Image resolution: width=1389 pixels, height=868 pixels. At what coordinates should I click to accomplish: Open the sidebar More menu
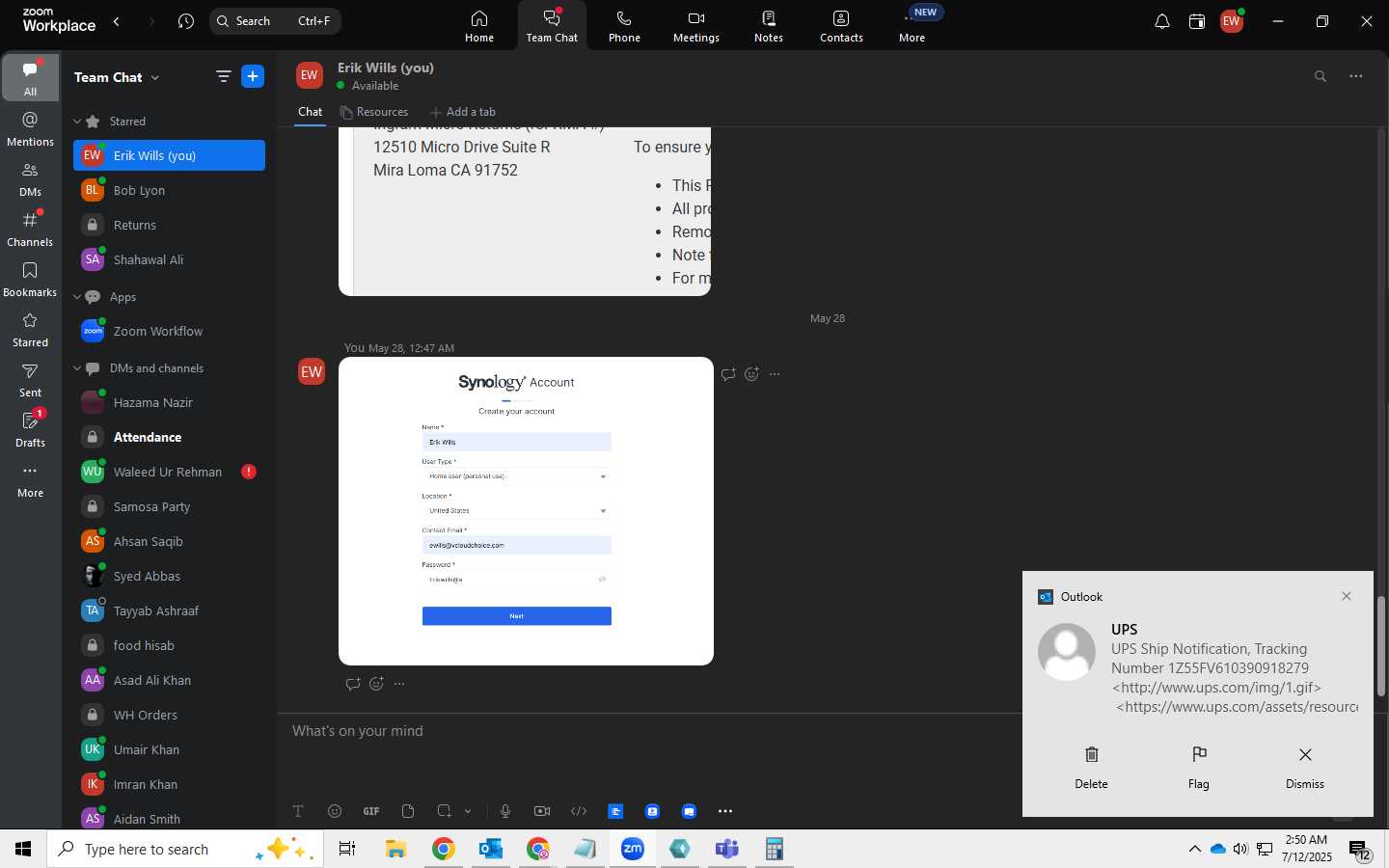click(31, 479)
